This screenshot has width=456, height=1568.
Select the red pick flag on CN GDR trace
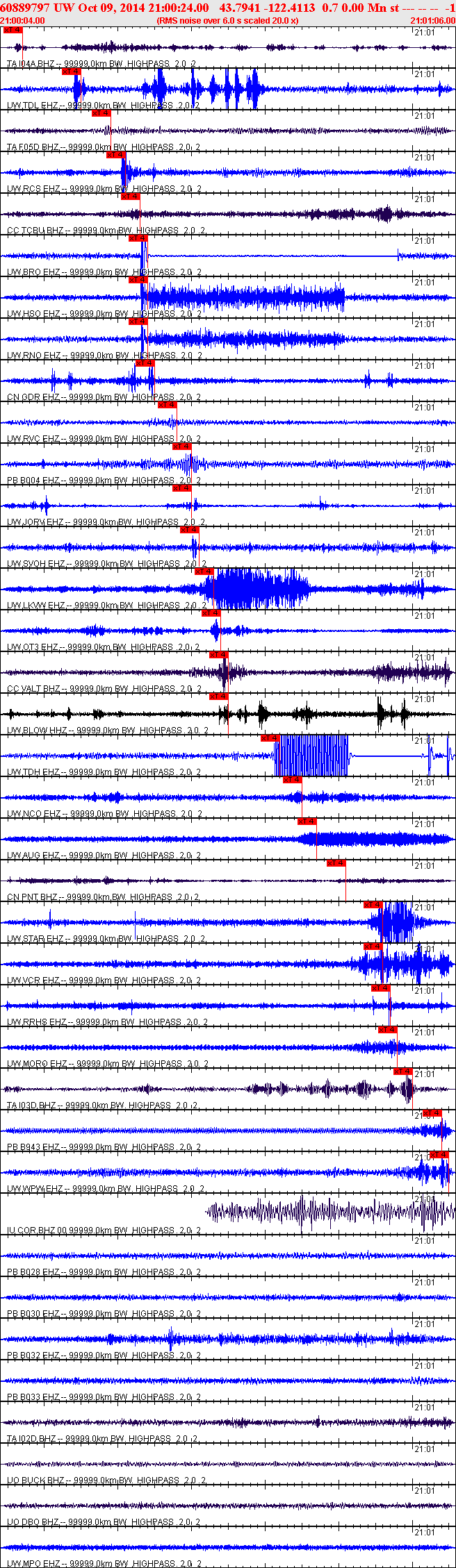145,363
